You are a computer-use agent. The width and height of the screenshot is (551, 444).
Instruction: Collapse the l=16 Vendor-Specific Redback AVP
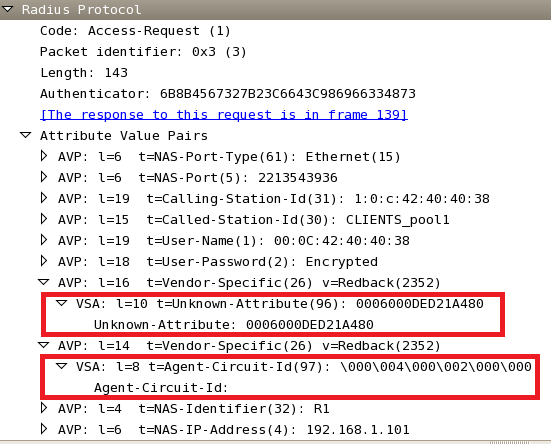(x=44, y=282)
